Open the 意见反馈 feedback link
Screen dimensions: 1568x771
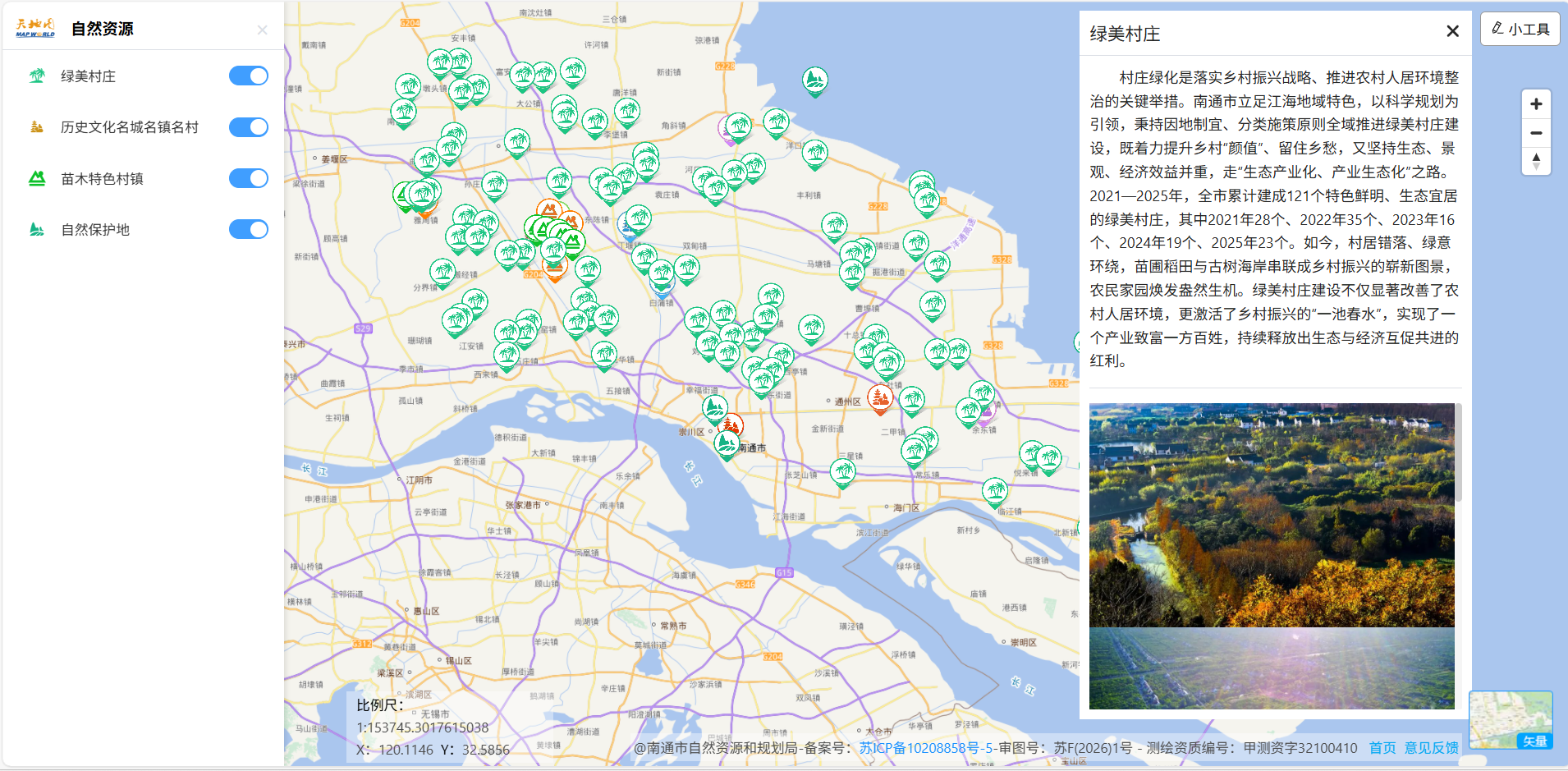1432,747
